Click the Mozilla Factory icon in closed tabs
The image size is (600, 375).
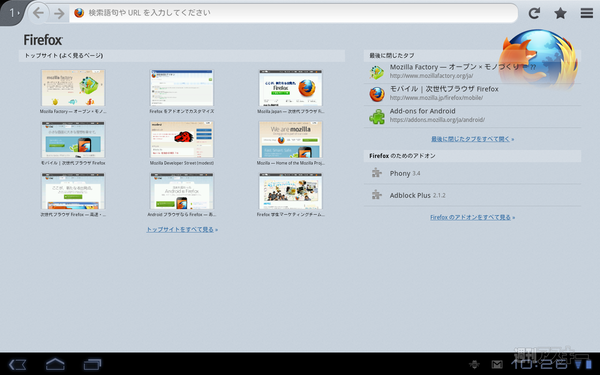(x=377, y=72)
